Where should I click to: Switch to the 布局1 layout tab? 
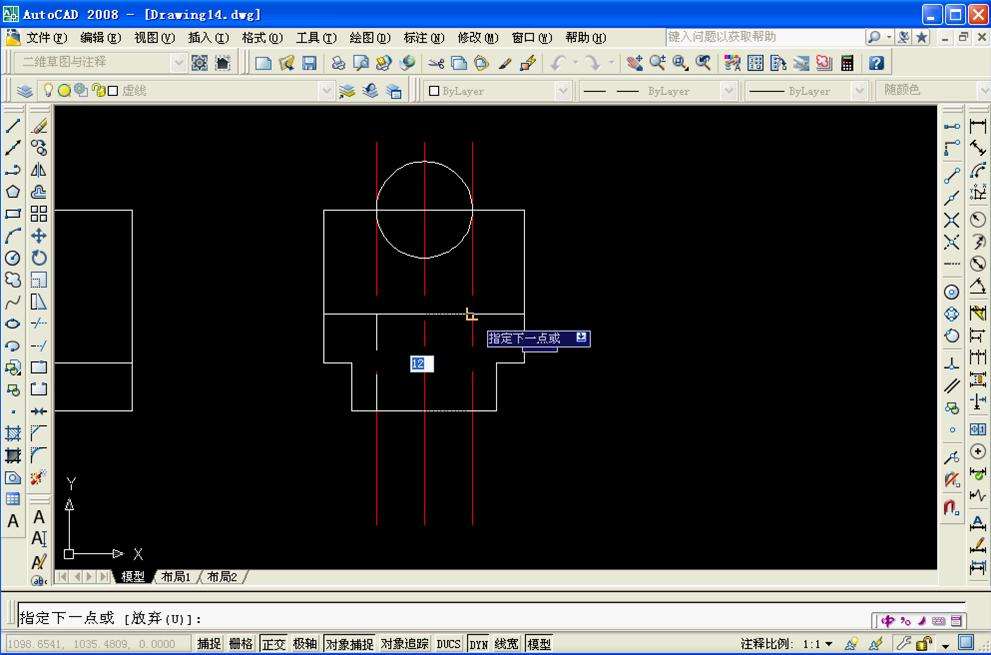(176, 577)
